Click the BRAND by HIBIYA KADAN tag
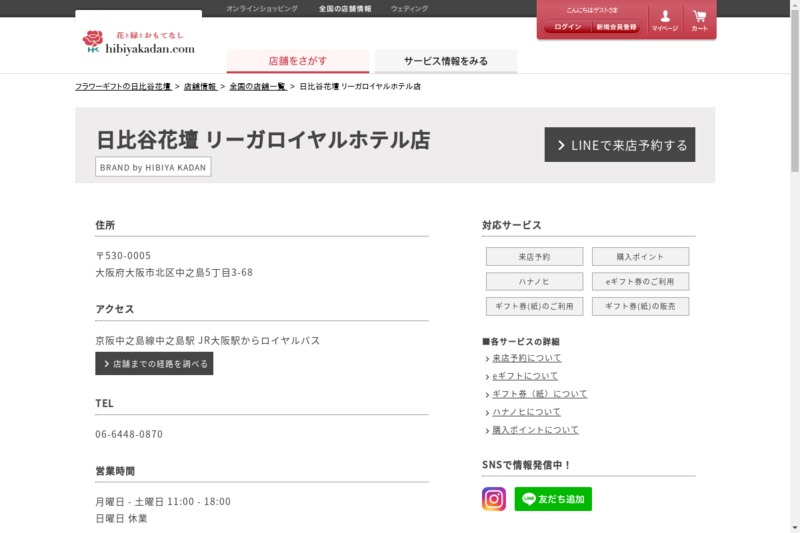The image size is (800, 533). [153, 167]
